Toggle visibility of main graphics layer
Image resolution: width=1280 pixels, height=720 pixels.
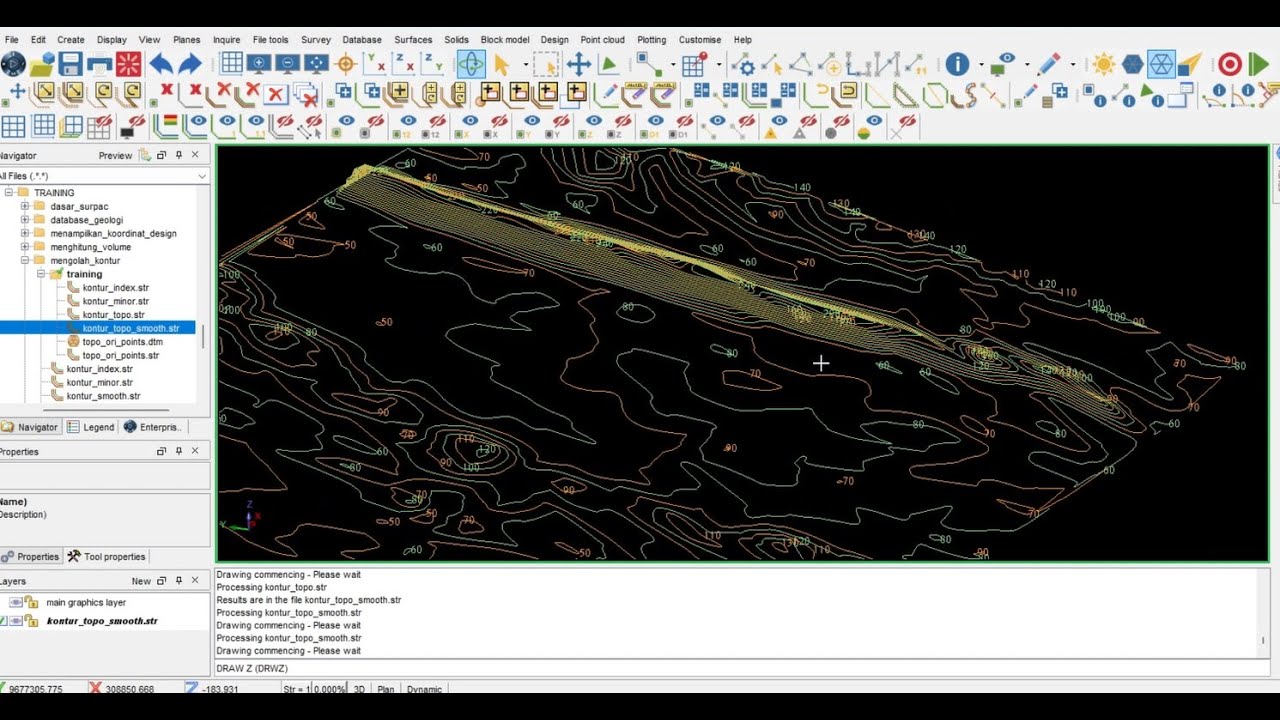(16, 602)
